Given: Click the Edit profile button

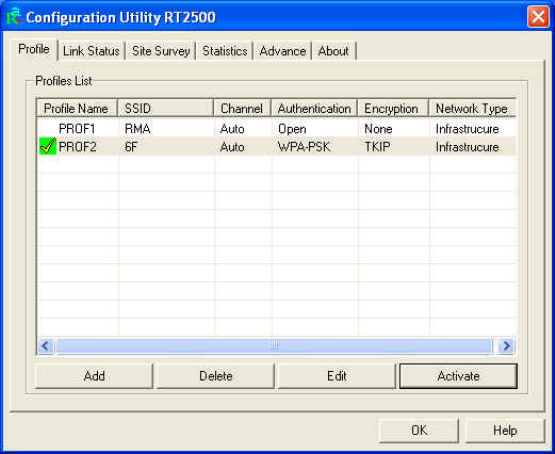Looking at the screenshot, I should (337, 376).
